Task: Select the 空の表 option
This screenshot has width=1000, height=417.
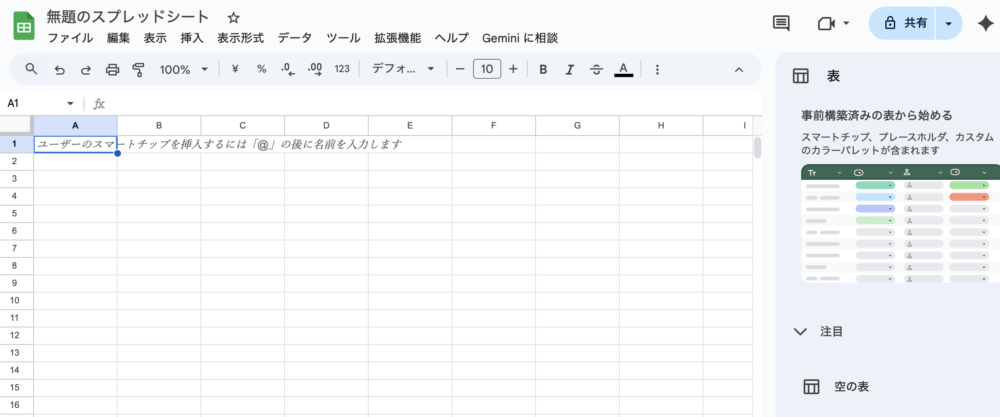Action: 851,386
